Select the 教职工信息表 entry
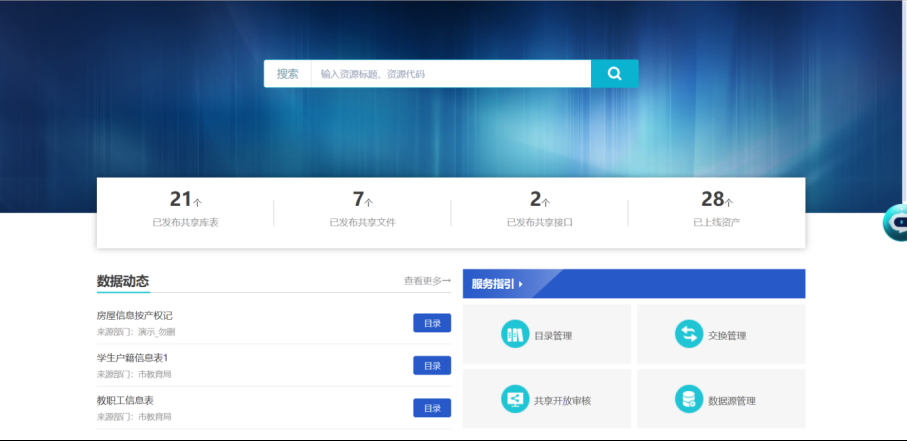This screenshot has height=441, width=907. pos(125,400)
